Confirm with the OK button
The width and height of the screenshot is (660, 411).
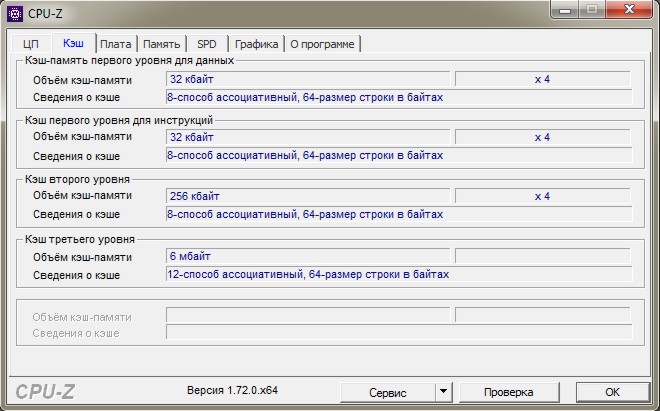(x=612, y=392)
